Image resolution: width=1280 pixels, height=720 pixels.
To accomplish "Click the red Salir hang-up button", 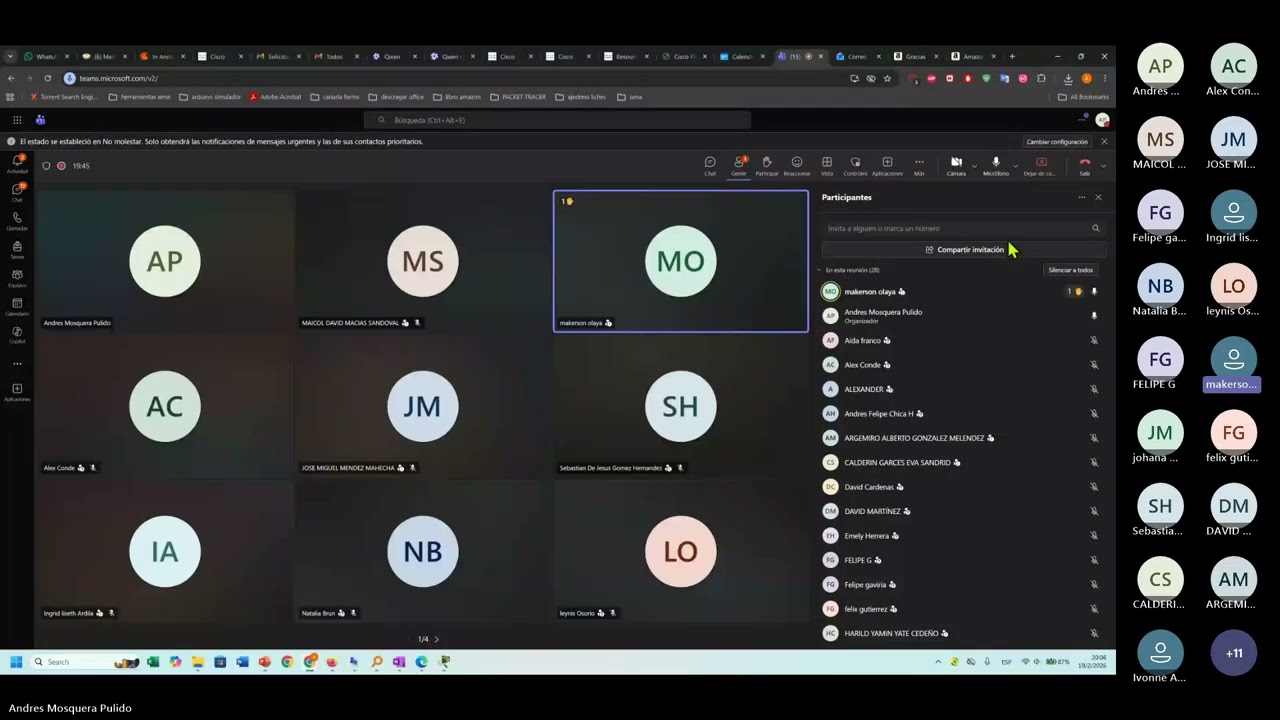I will (x=1085, y=165).
